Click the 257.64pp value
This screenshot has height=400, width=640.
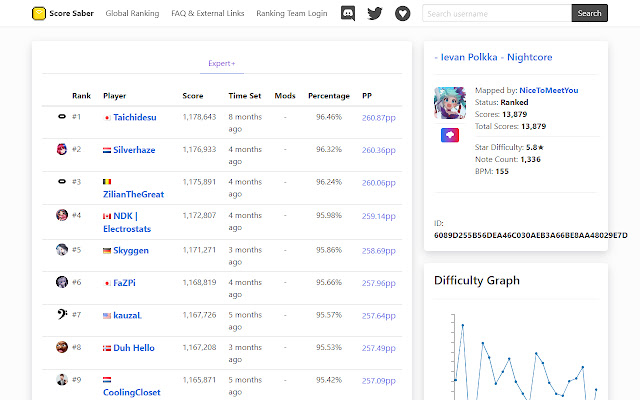pyautogui.click(x=379, y=316)
